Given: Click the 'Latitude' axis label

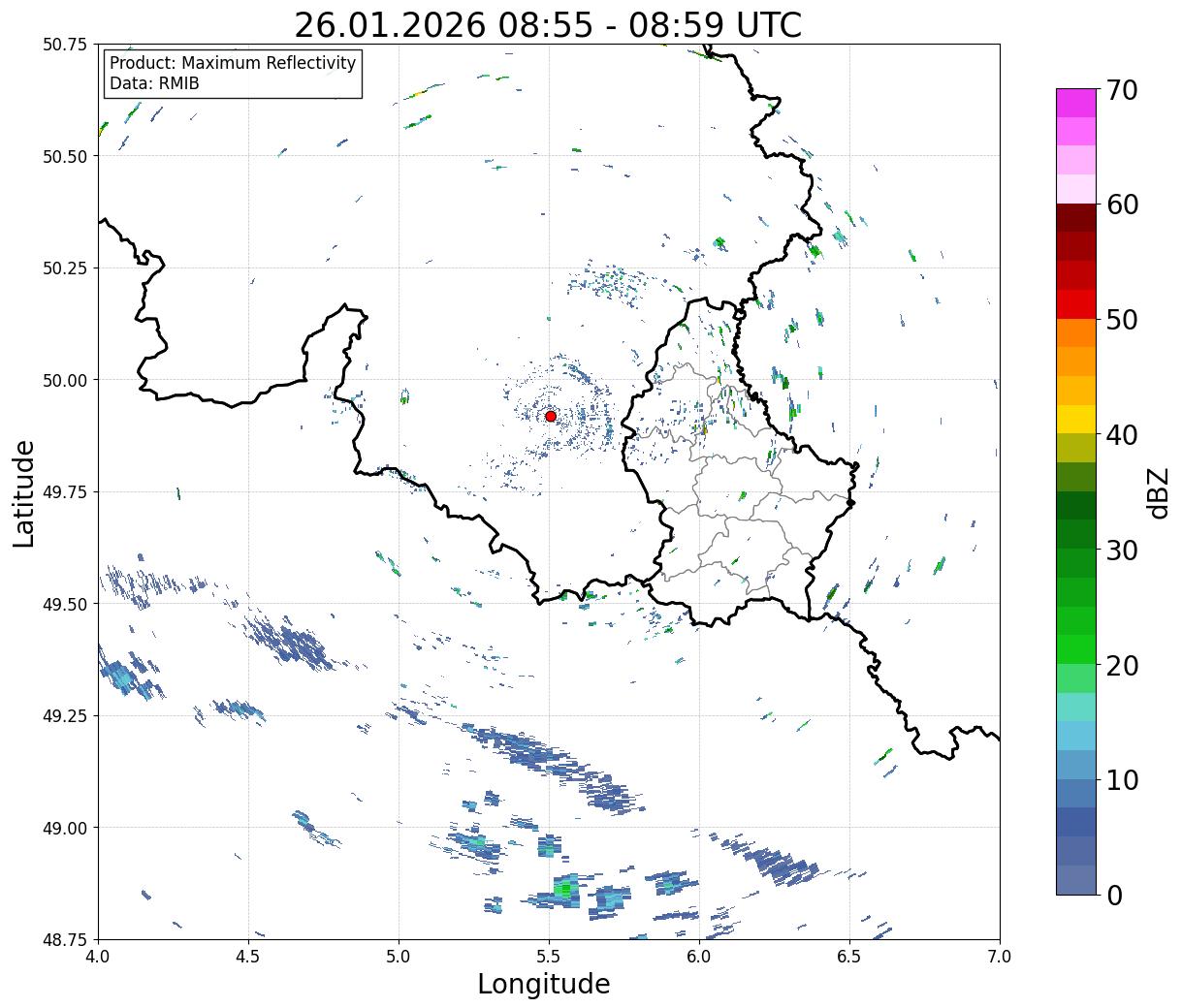Looking at the screenshot, I should pos(24,493).
